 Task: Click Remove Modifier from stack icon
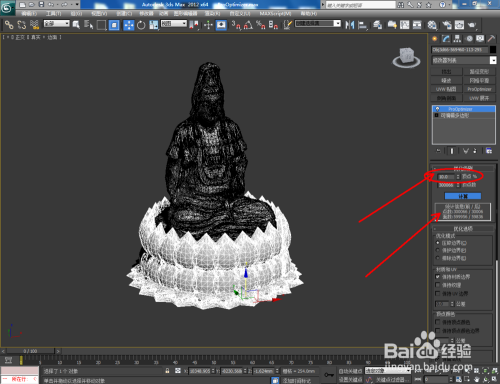[475, 151]
